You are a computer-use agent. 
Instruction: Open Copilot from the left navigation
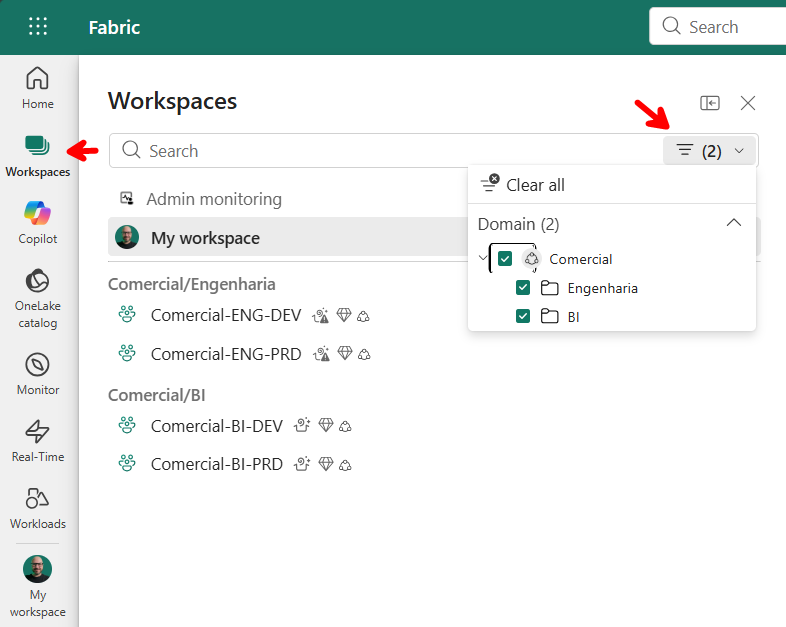coord(38,222)
